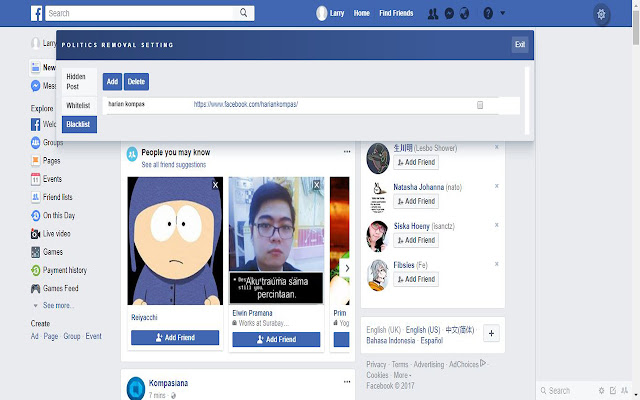Open Messenger icon in top bar
Viewport: 640px width, 400px height.
point(449,14)
